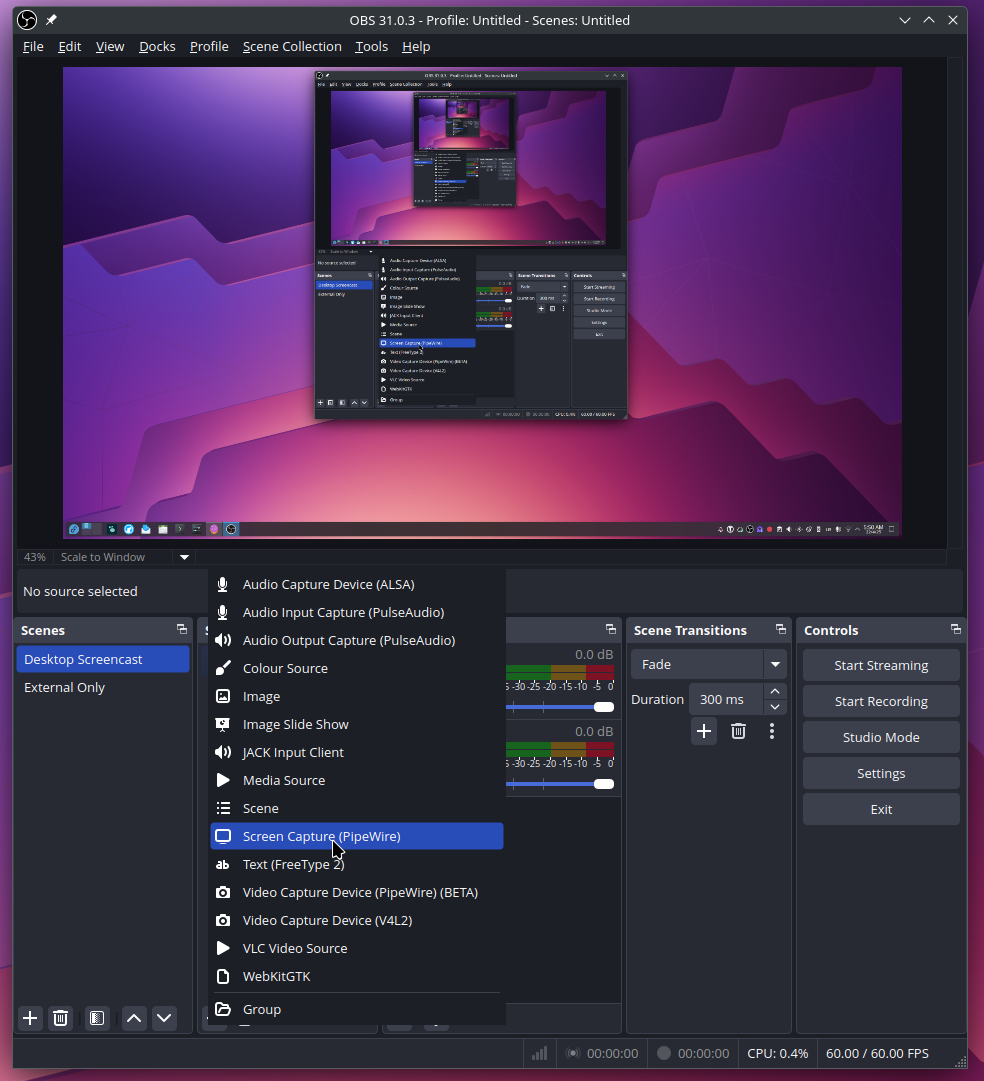Viewport: 984px width, 1081px height.
Task: Increase the transition duration with the up arrow
Action: [x=775, y=691]
